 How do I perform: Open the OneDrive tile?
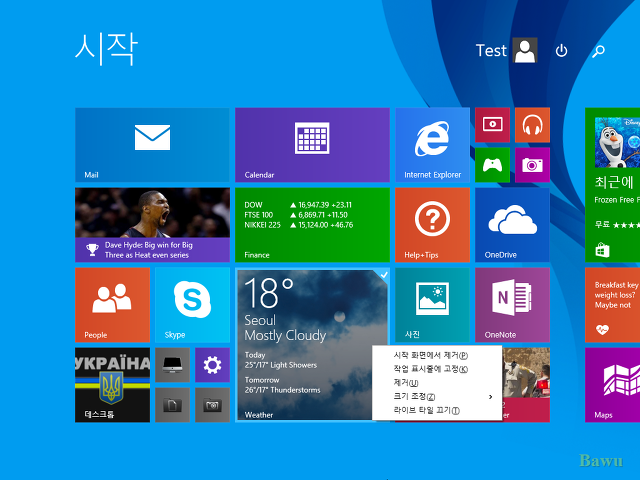click(512, 224)
